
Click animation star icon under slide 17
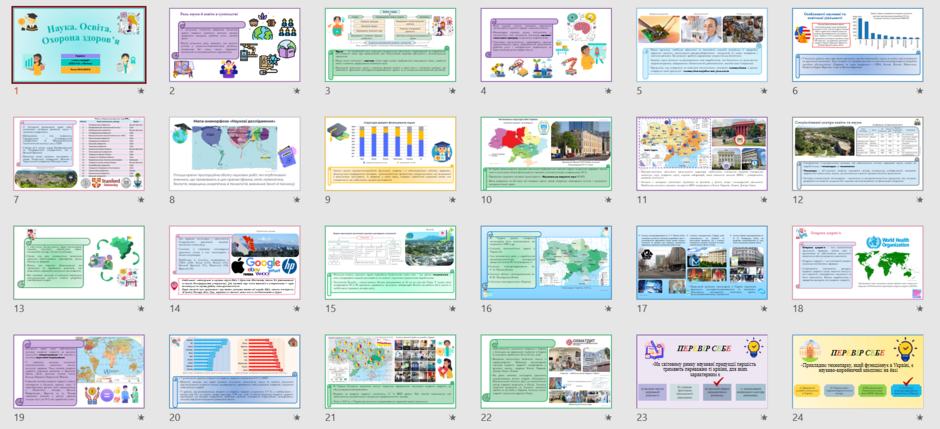(x=764, y=309)
